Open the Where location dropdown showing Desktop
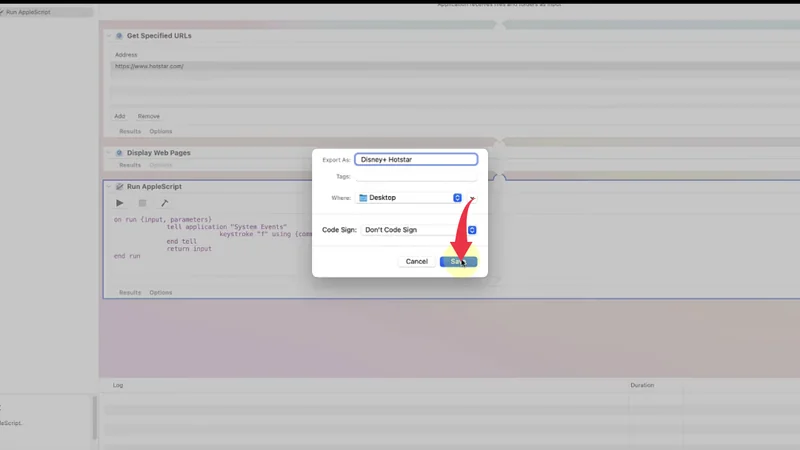Image resolution: width=800 pixels, height=450 pixels. coord(409,198)
